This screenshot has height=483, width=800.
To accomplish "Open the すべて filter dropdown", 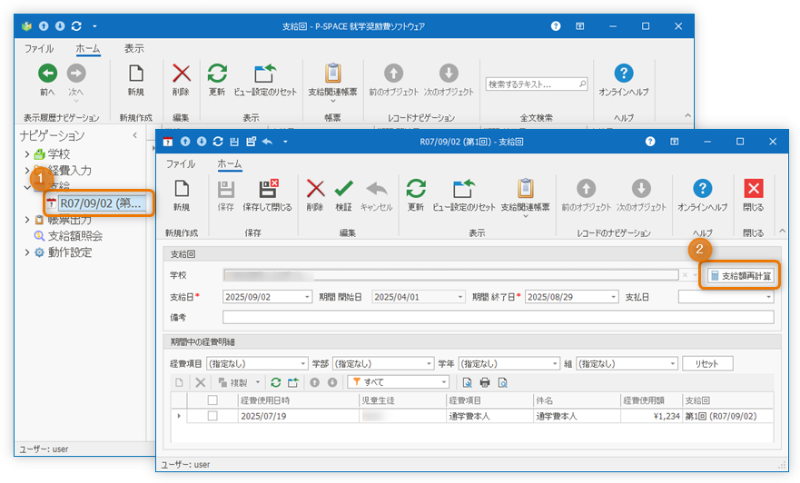I will click(444, 382).
